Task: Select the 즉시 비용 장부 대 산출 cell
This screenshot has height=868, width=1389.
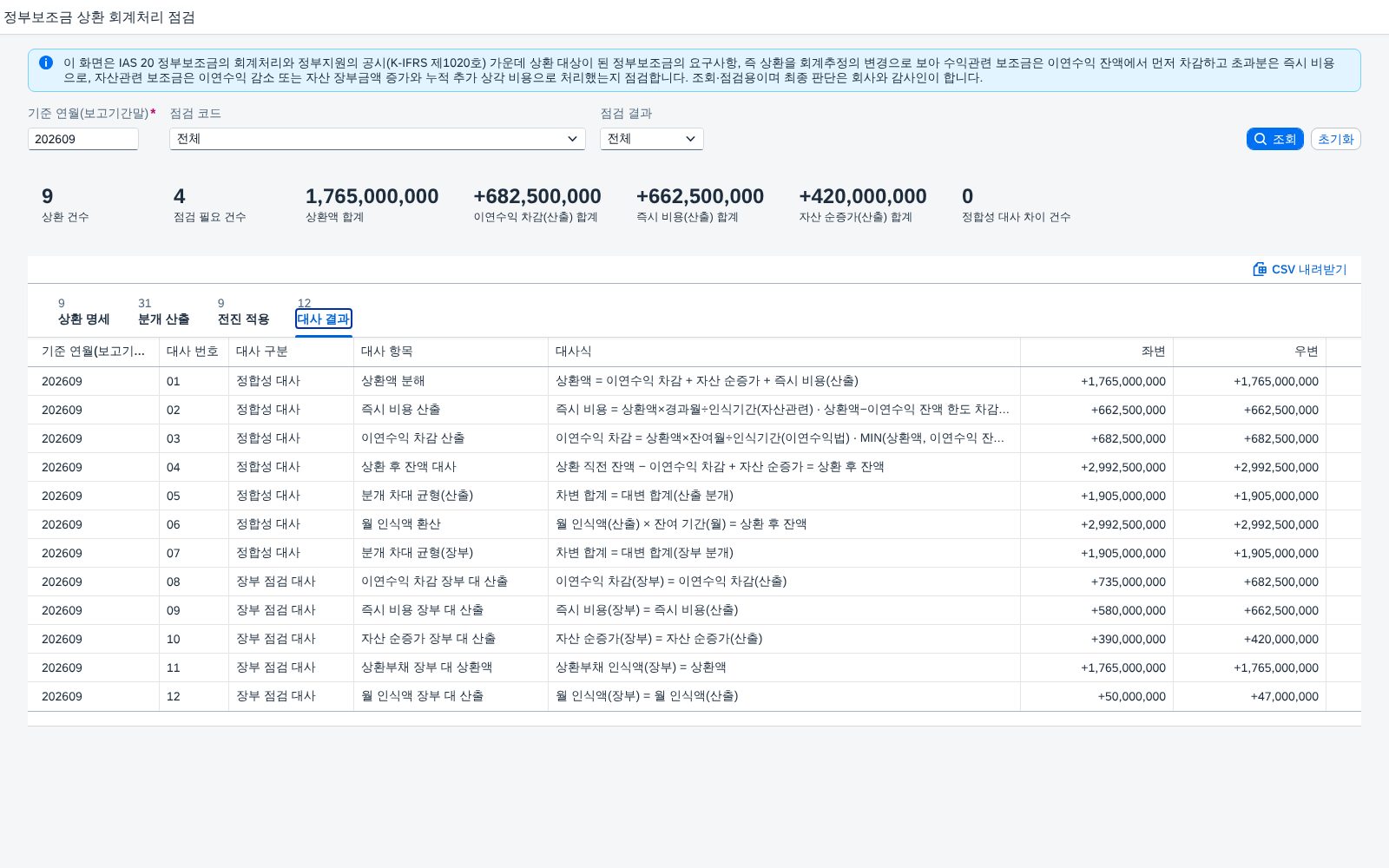Action: [451, 610]
